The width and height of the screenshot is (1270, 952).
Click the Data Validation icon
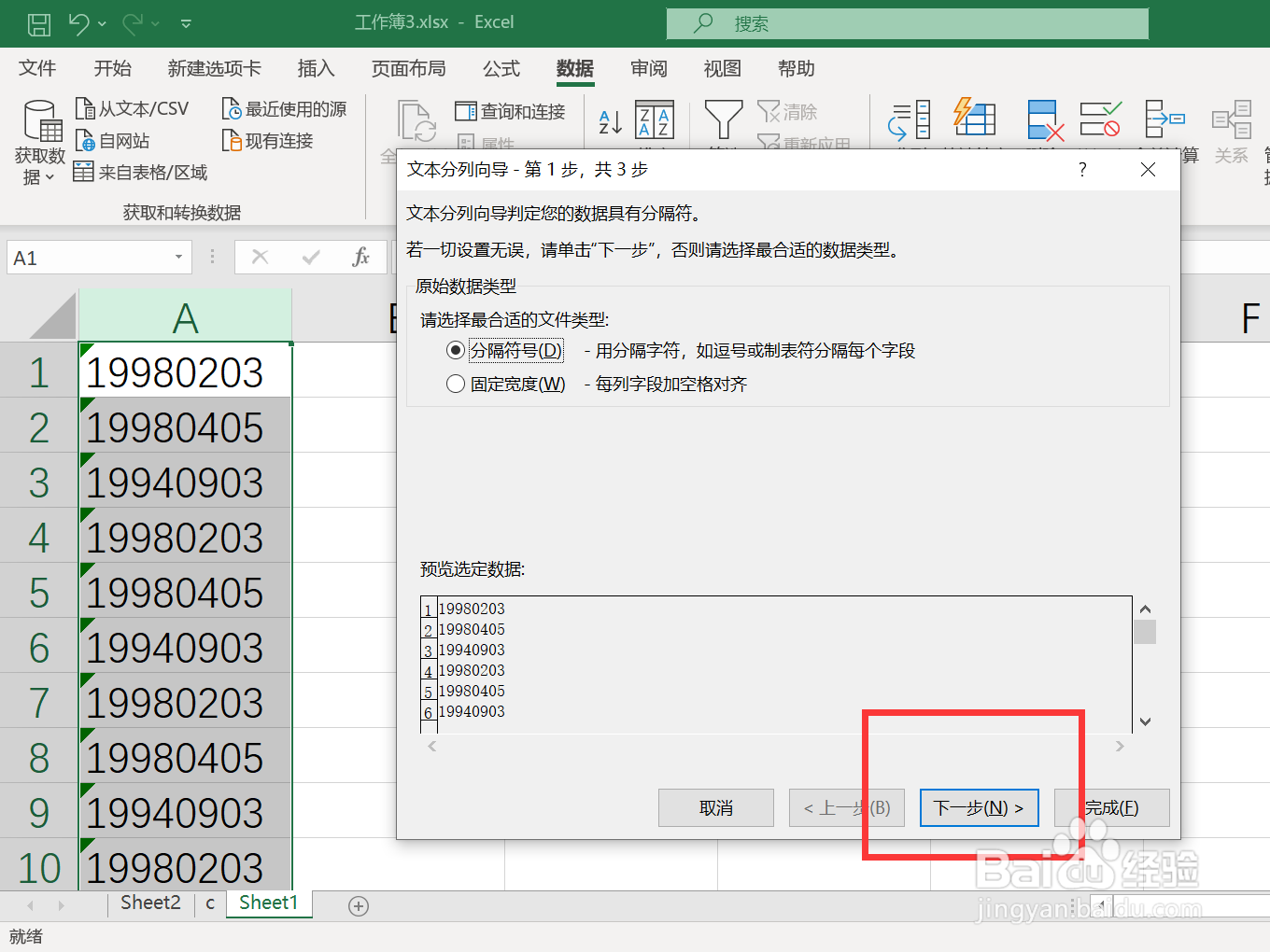[1100, 119]
